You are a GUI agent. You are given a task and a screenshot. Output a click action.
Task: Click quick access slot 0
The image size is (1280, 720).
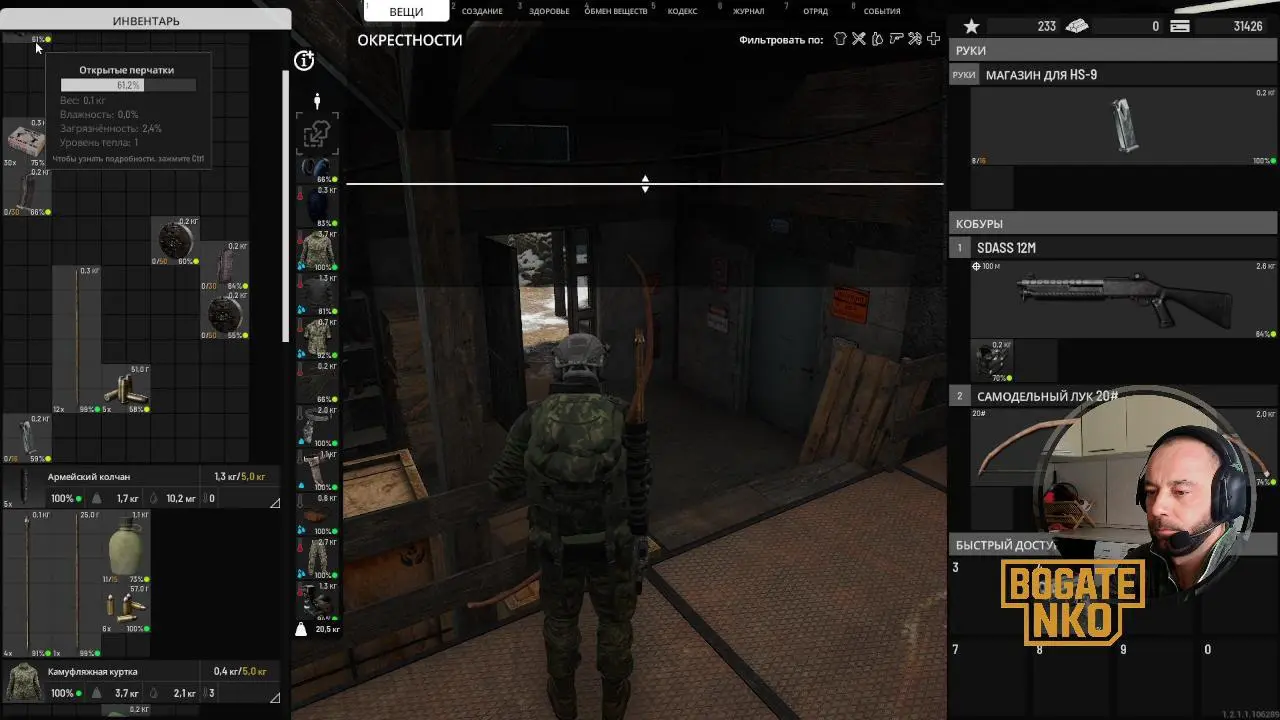[x=1240, y=680]
